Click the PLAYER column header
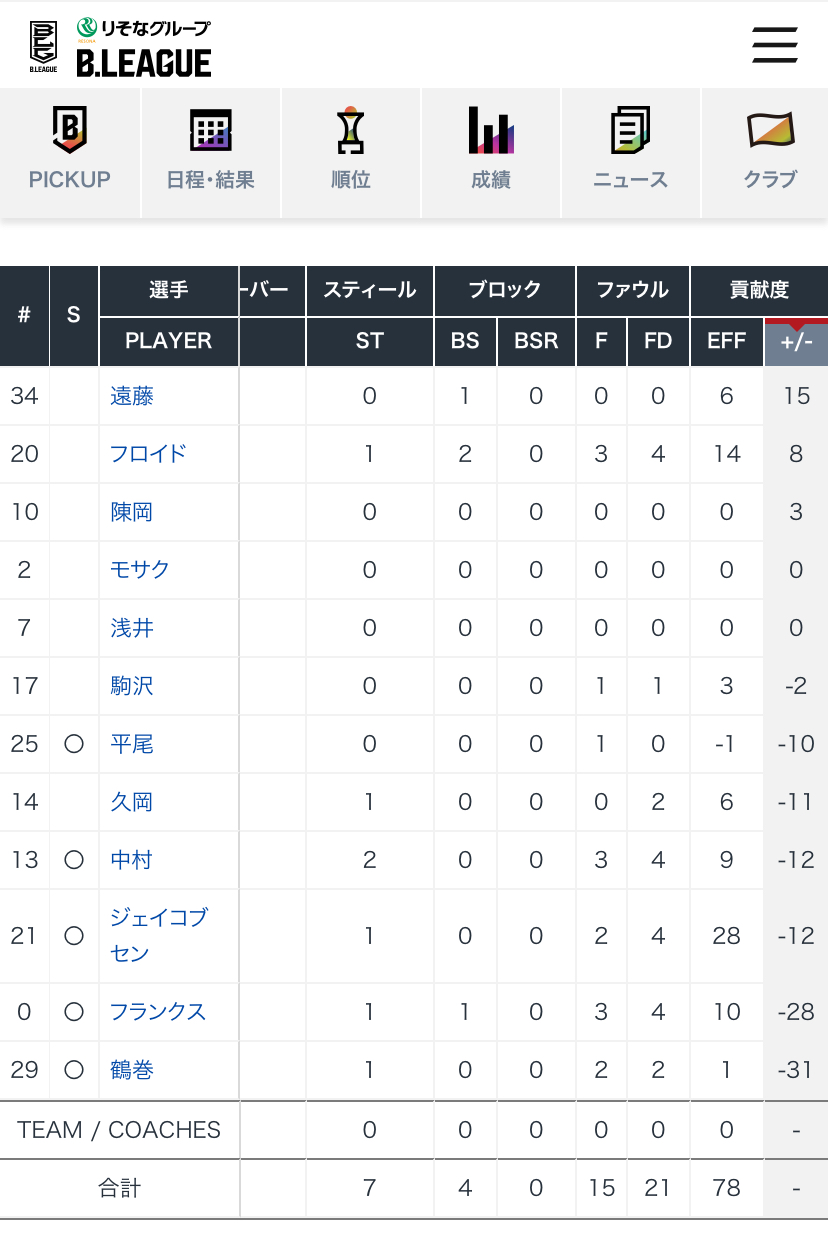The image size is (828, 1253). tap(169, 341)
